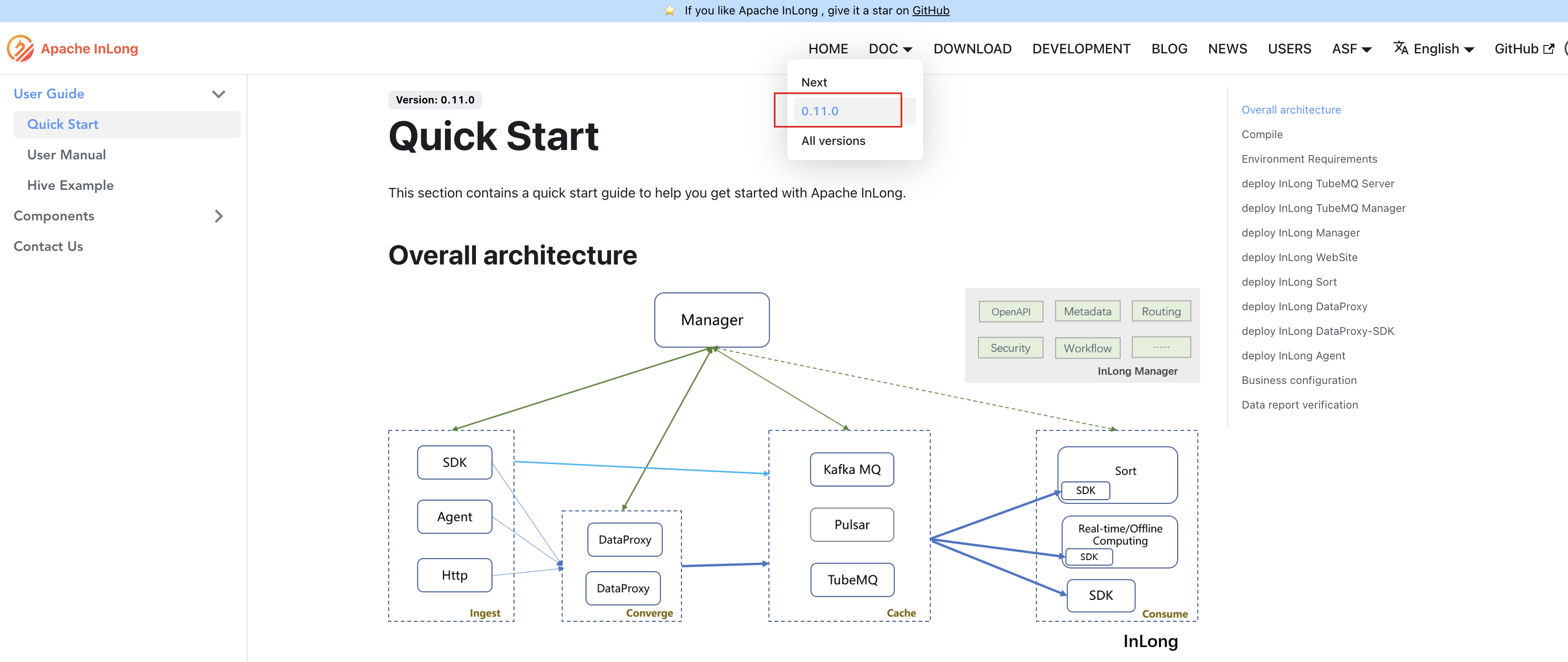Open User Manual in the sidebar
The width and height of the screenshot is (1568, 662).
[x=67, y=155]
